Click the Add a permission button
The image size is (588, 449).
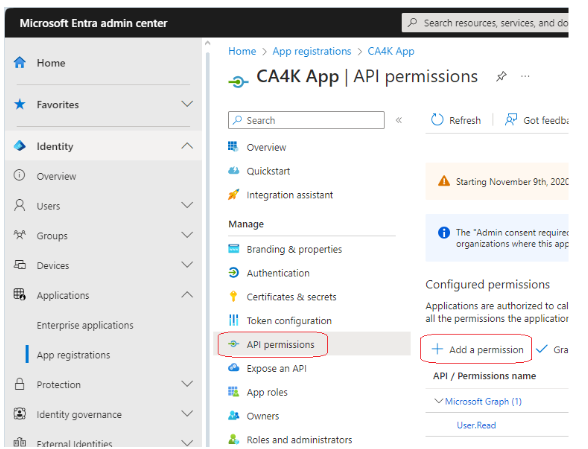click(477, 350)
